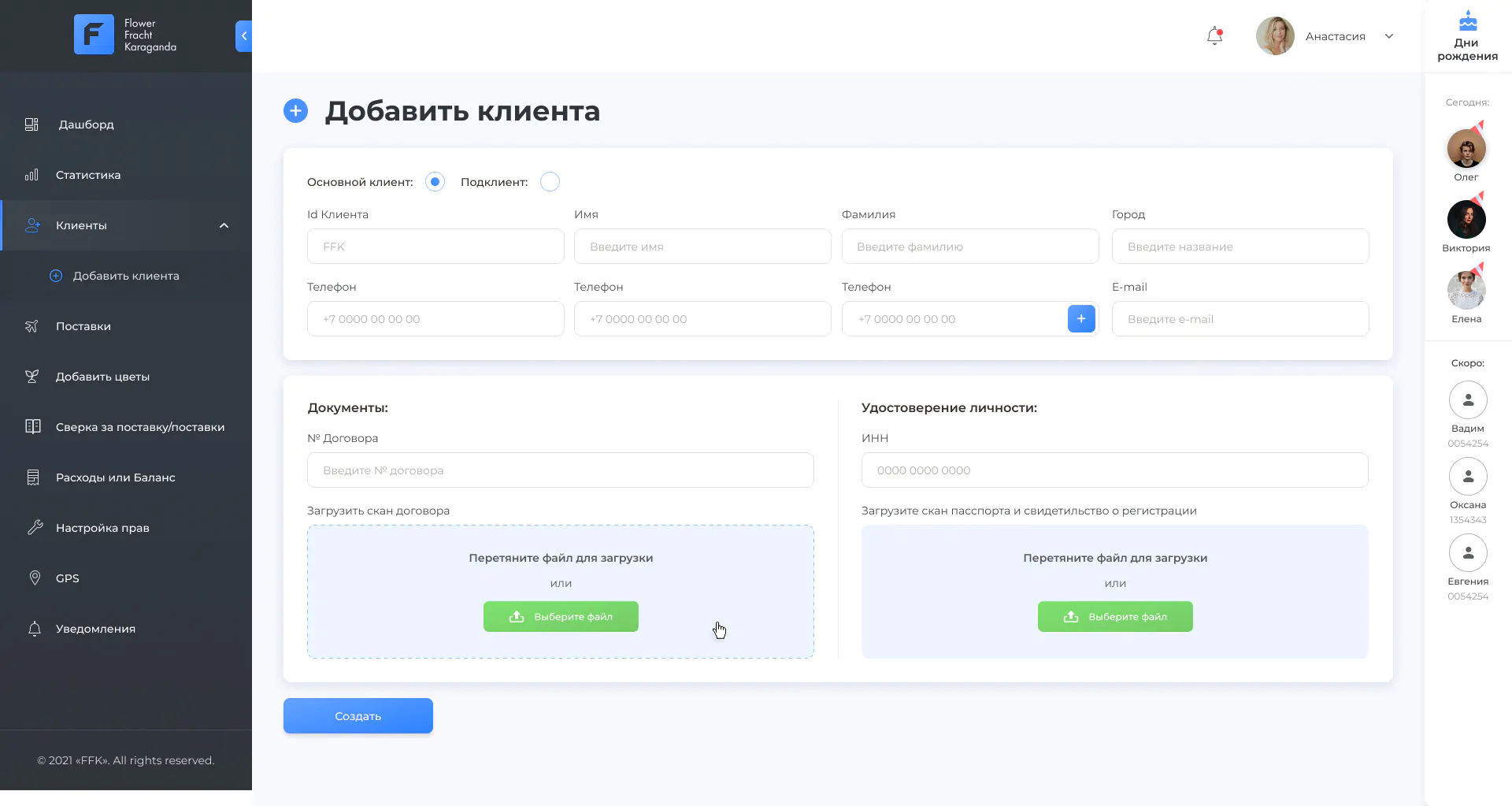Click Оксана's ID number 1354343
This screenshot has width=1512, height=806.
1468,520
